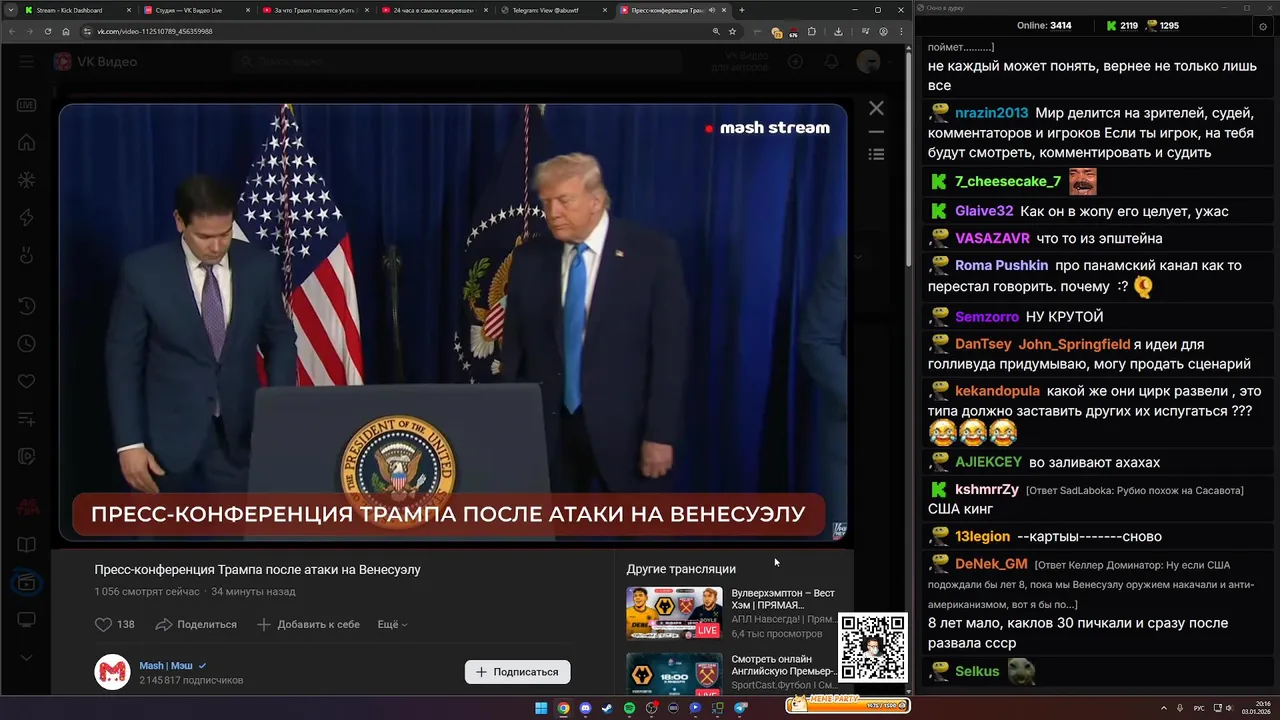Go back in the browser
Viewport: 1280px width, 720px height.
[12, 31]
